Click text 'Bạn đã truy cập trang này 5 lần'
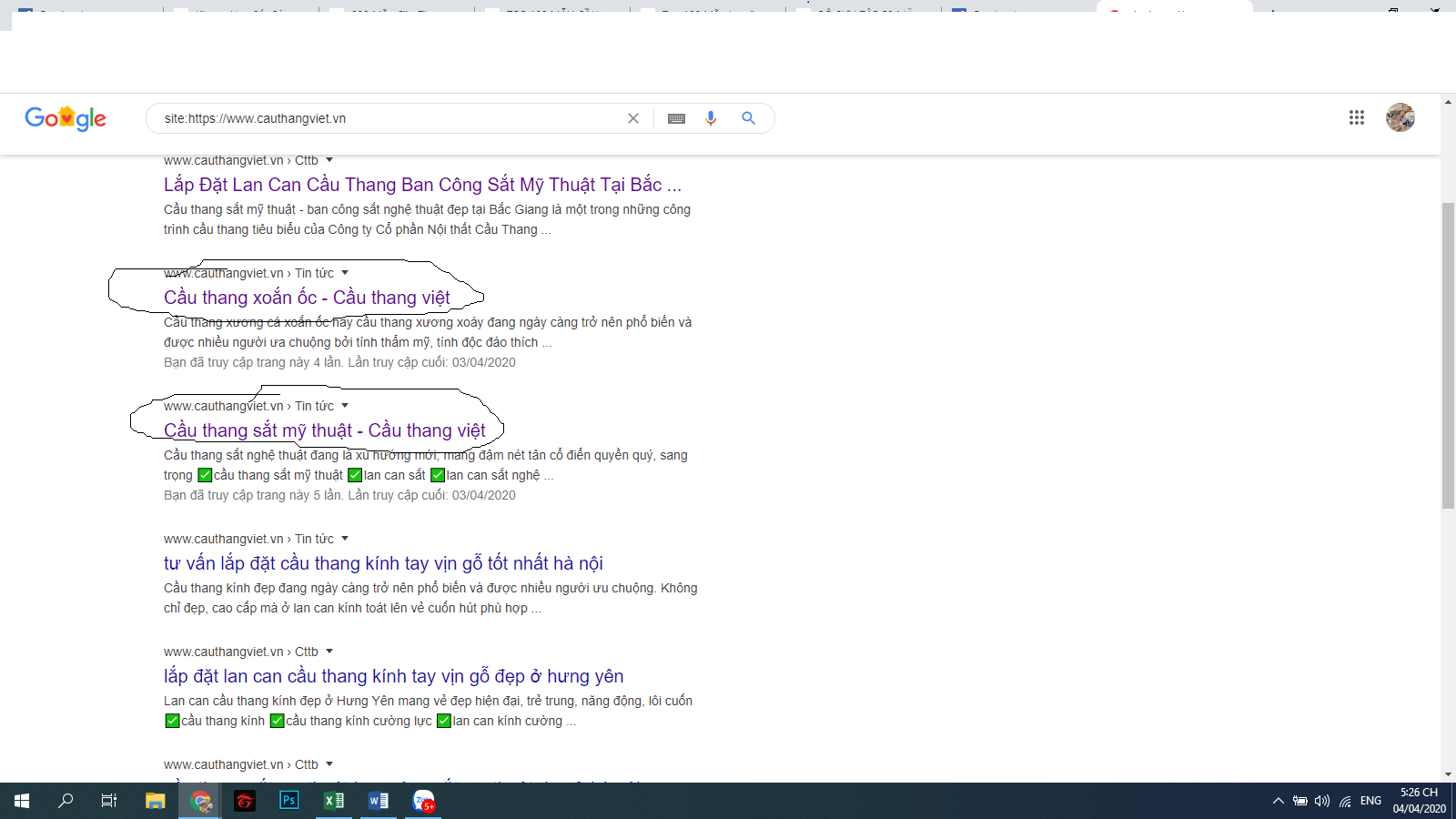 [x=253, y=495]
